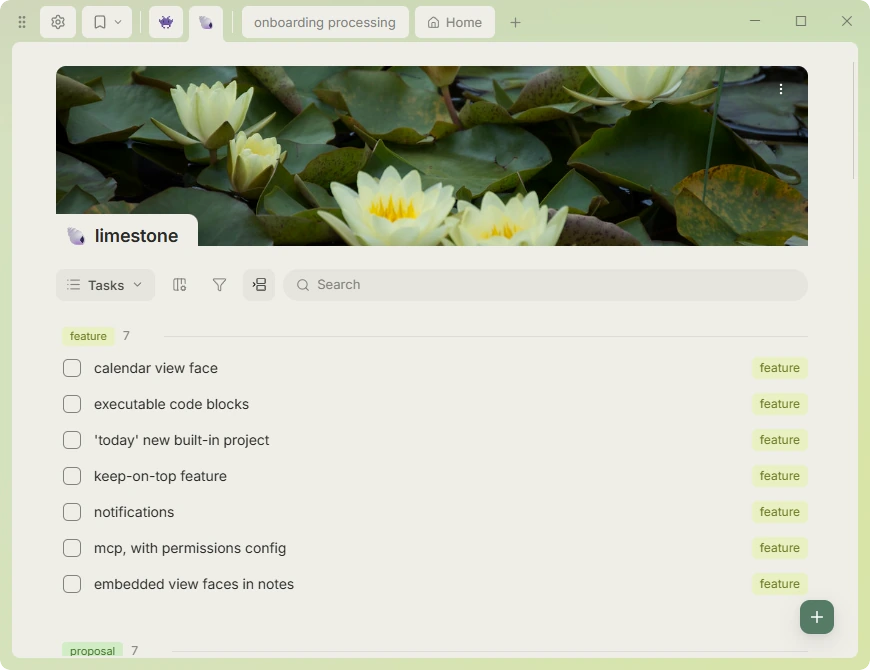This screenshot has height=670, width=870.
Task: Click the proposal group count 7
Action: click(x=134, y=651)
